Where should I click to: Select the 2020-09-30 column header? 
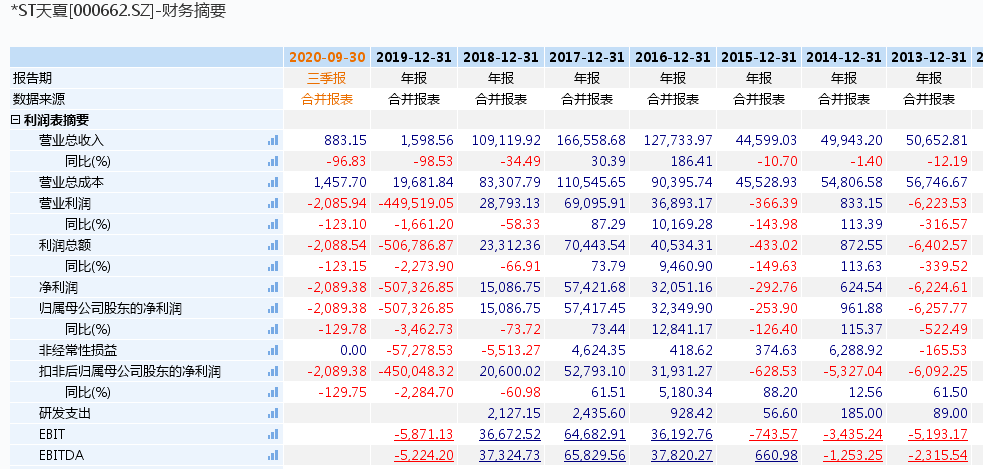(x=327, y=57)
